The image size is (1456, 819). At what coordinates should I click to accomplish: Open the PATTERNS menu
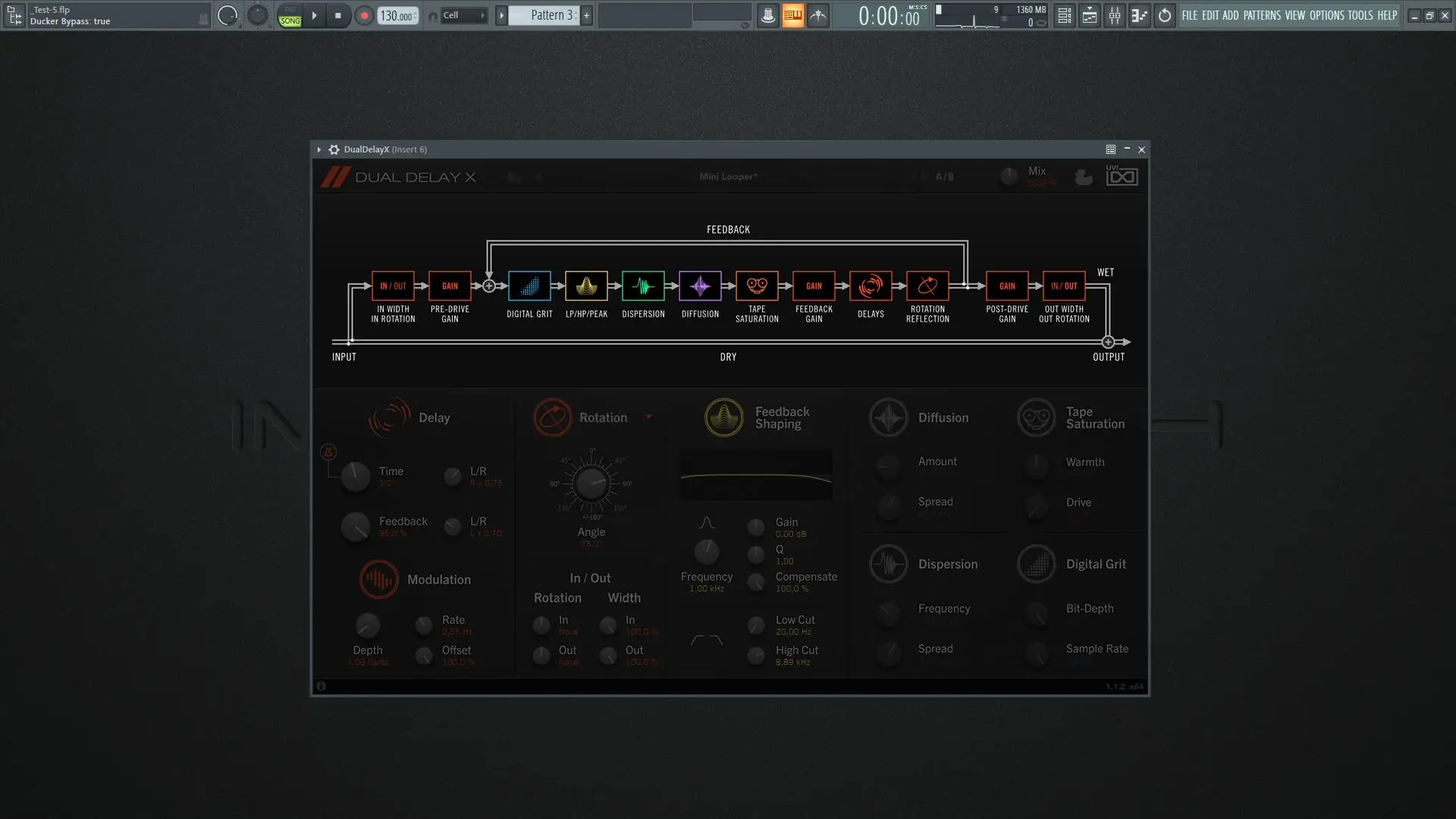1262,15
